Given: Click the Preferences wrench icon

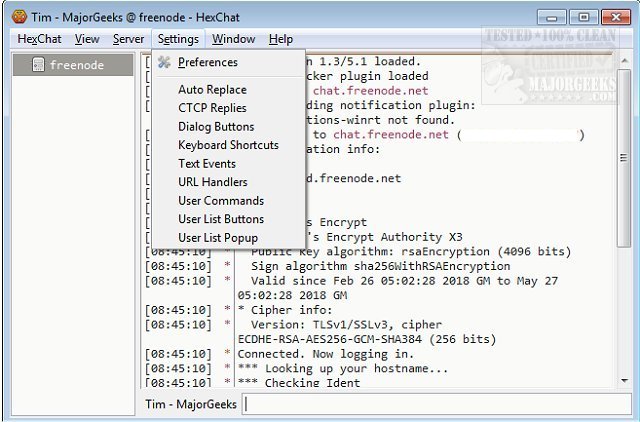Looking at the screenshot, I should (x=165, y=63).
